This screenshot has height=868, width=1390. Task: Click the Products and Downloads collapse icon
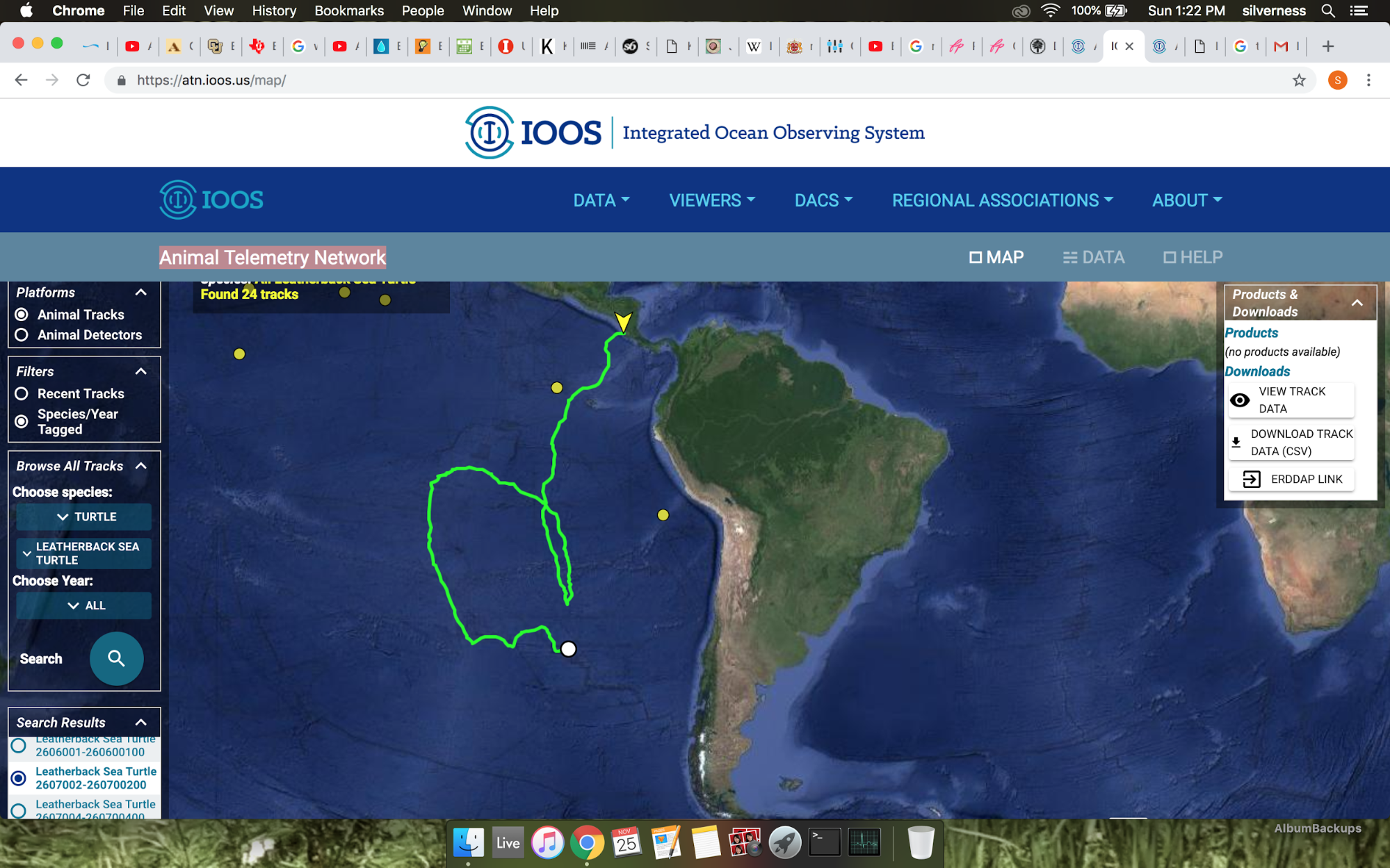1358,303
